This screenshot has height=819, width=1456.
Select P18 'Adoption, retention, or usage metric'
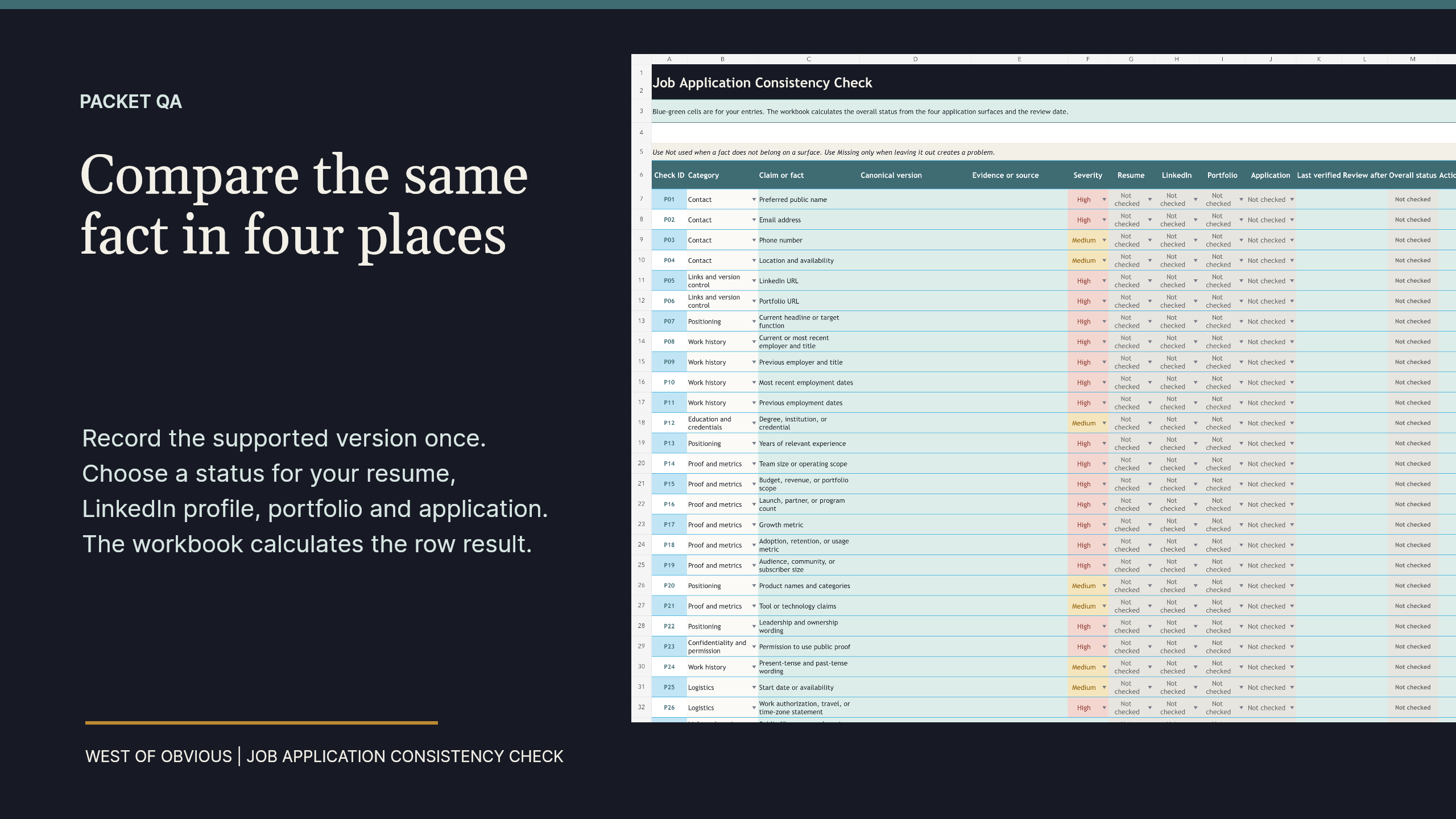pyautogui.click(x=808, y=545)
